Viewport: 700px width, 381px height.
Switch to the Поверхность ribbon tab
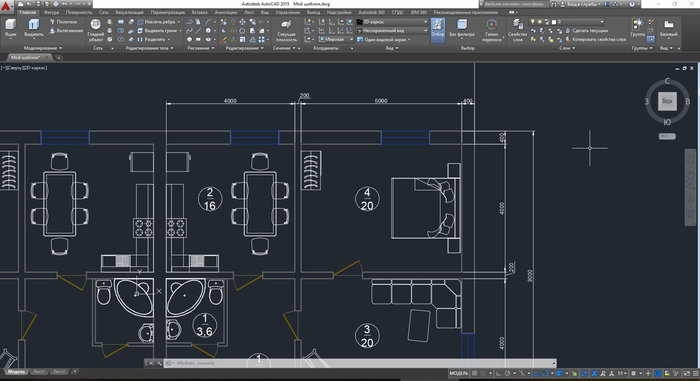(79, 13)
